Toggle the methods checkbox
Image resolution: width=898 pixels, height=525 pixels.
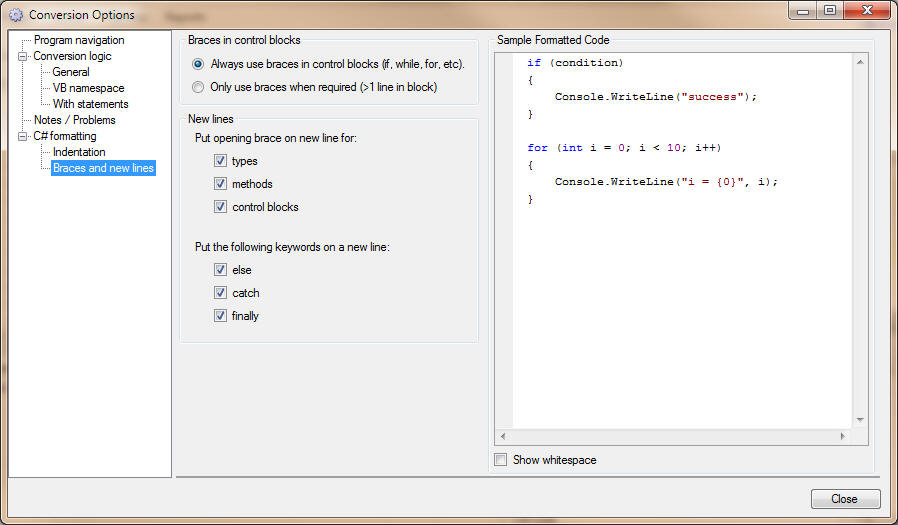220,184
